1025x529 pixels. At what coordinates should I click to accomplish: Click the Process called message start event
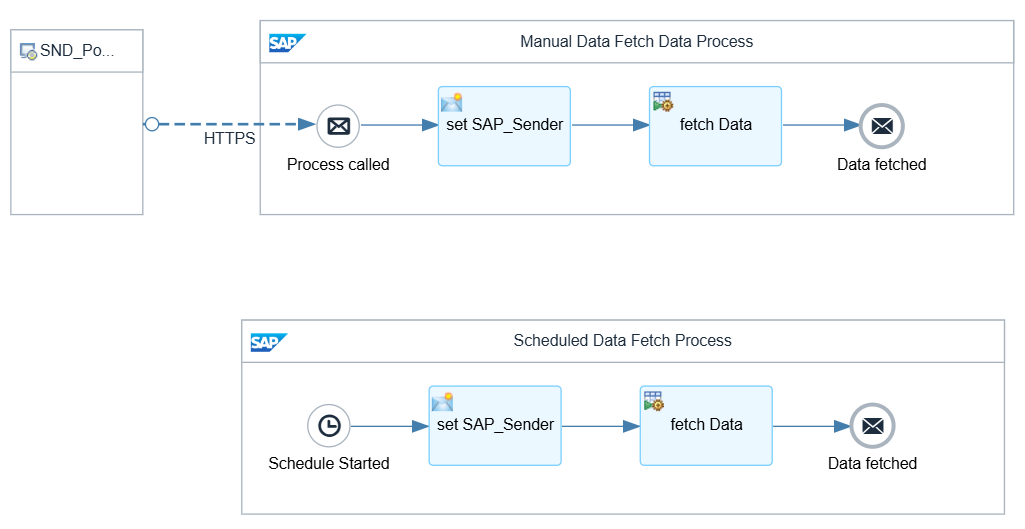(338, 126)
